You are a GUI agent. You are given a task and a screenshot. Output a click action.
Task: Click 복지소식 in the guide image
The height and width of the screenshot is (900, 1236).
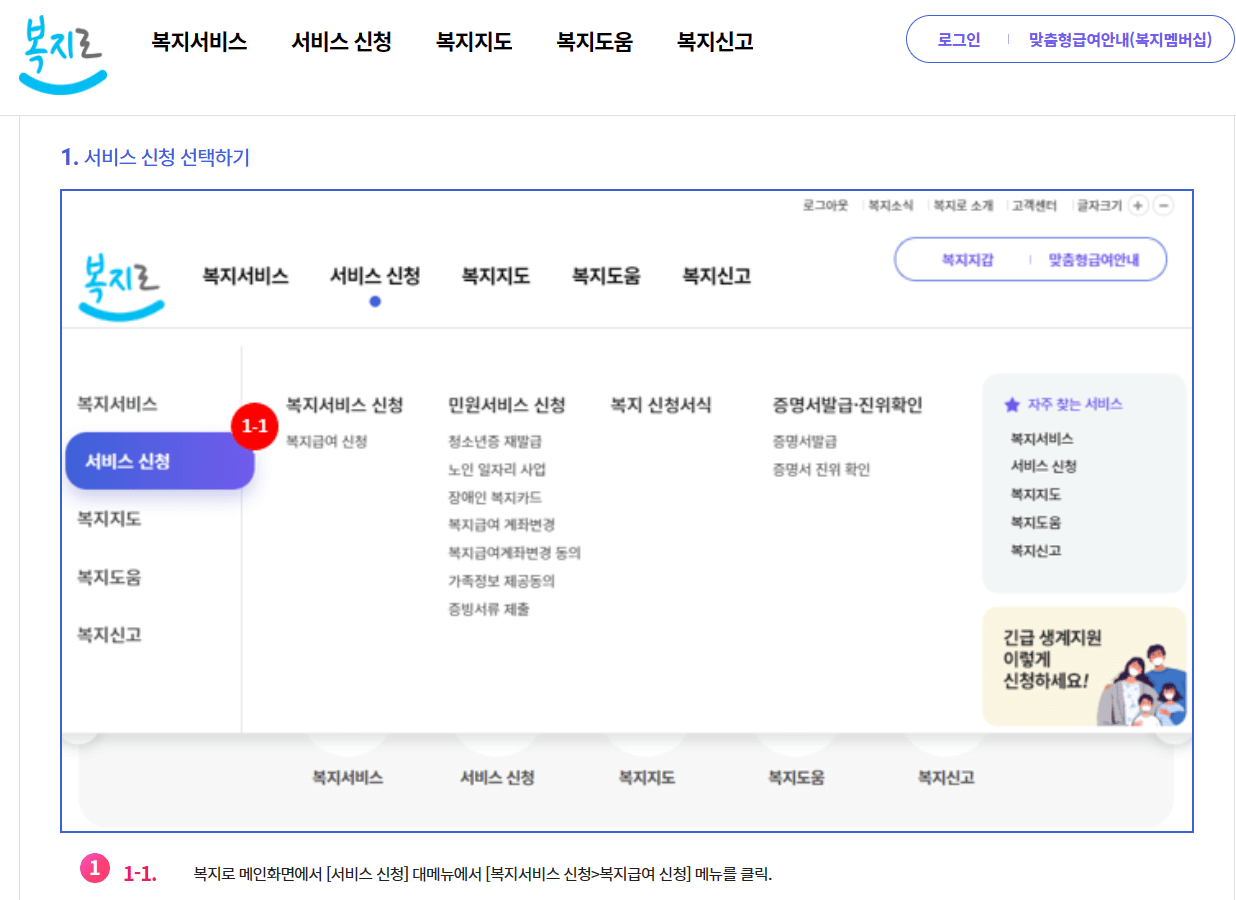pyautogui.click(x=890, y=205)
